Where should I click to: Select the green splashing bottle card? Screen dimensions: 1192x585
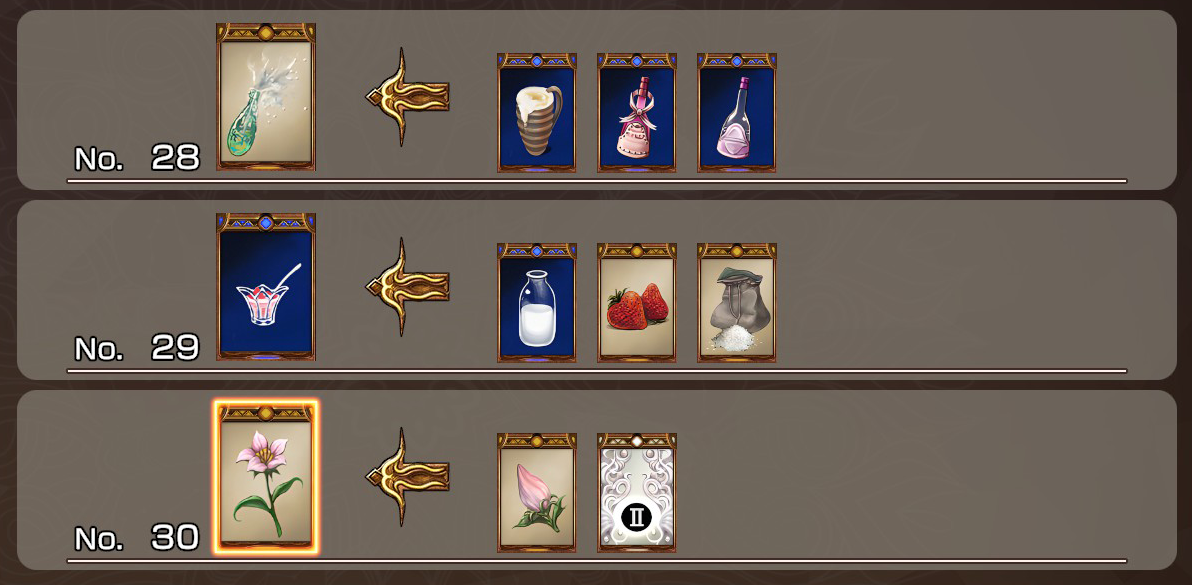click(266, 96)
